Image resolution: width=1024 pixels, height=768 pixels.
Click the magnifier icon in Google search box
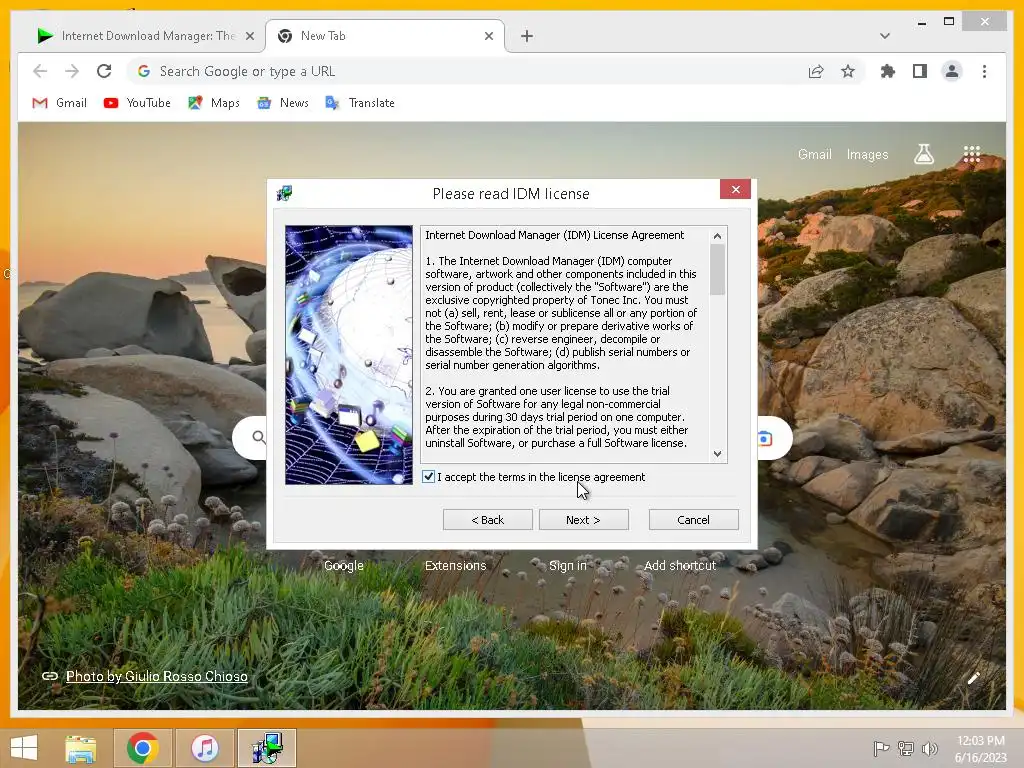[x=259, y=437]
